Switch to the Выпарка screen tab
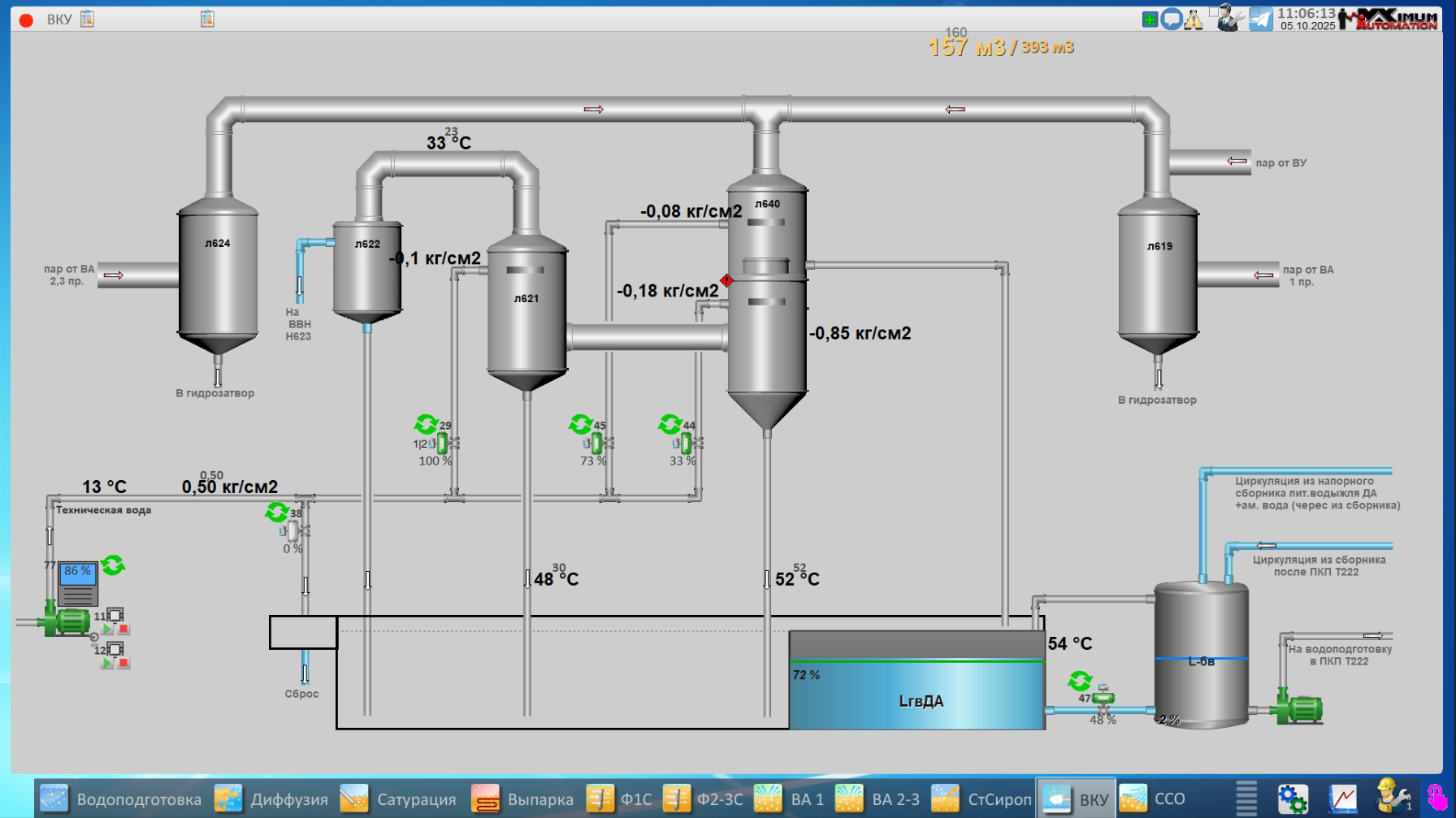Viewport: 1456px width, 818px height. (522, 799)
